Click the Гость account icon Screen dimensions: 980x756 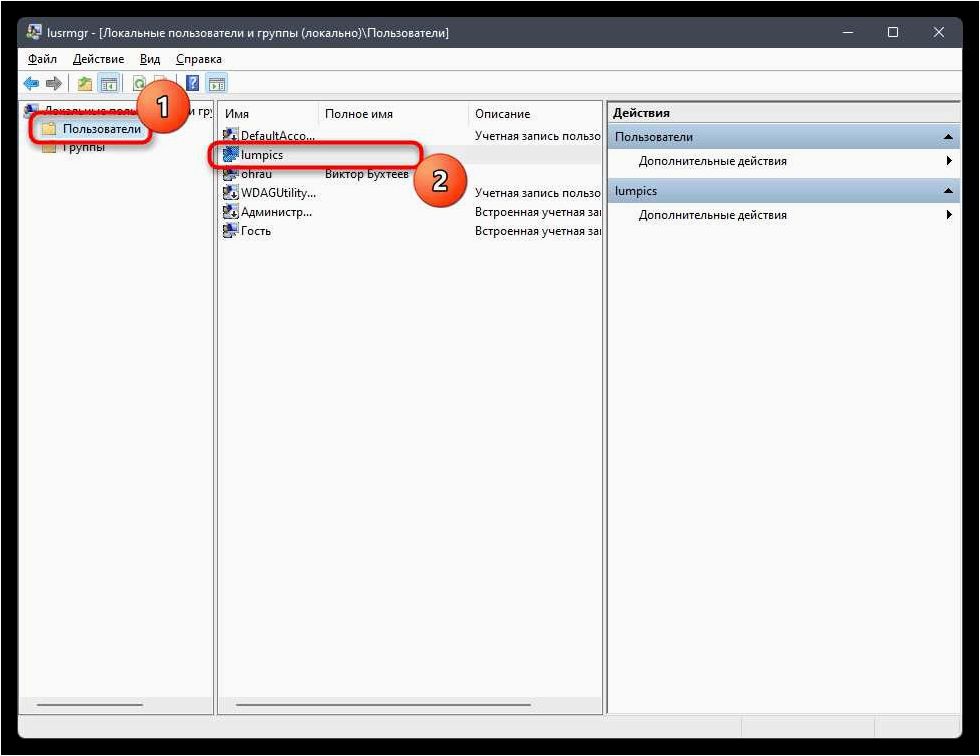[231, 231]
